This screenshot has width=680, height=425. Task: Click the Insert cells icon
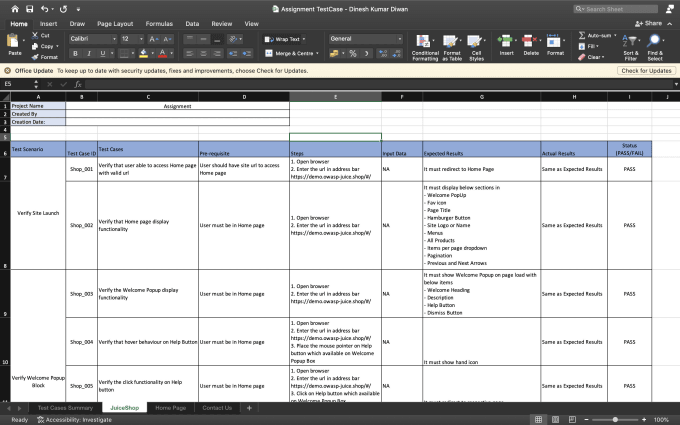(x=505, y=41)
